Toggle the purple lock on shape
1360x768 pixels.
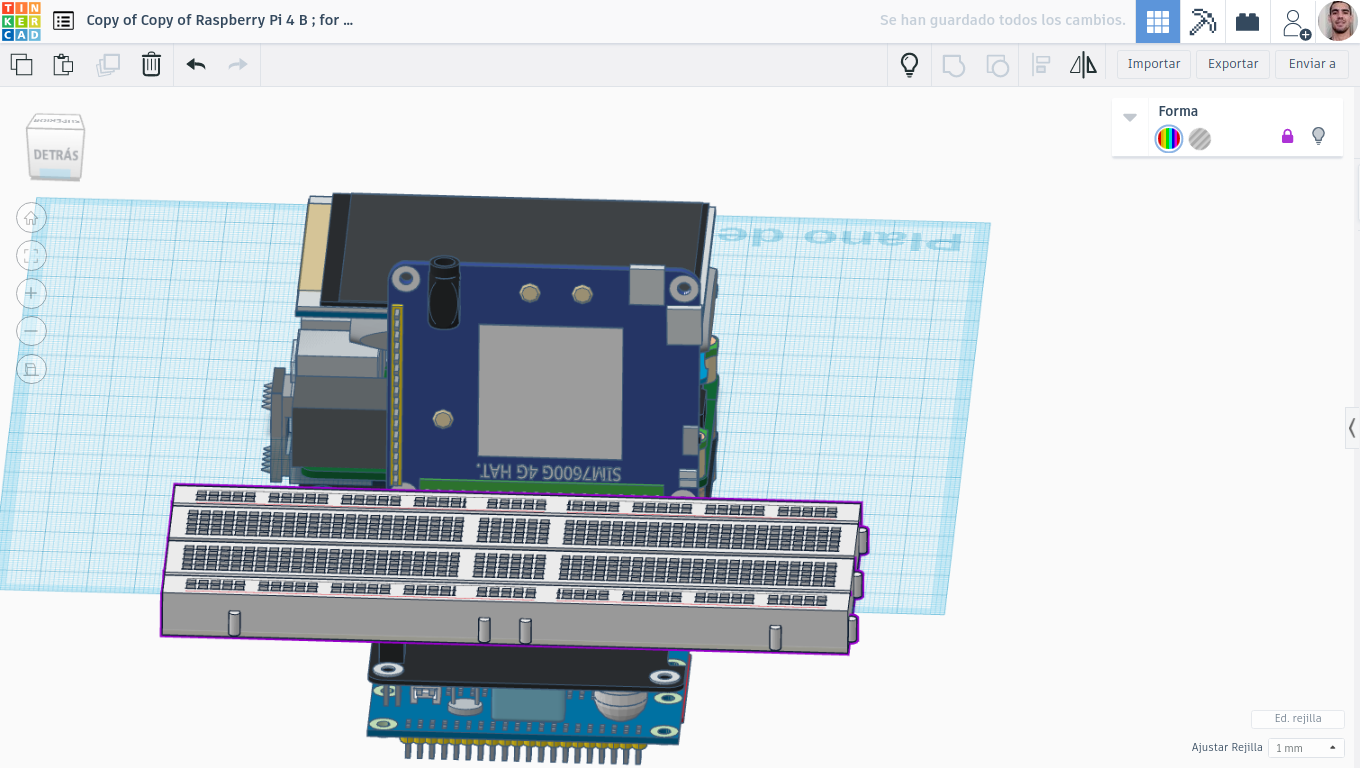click(1288, 136)
